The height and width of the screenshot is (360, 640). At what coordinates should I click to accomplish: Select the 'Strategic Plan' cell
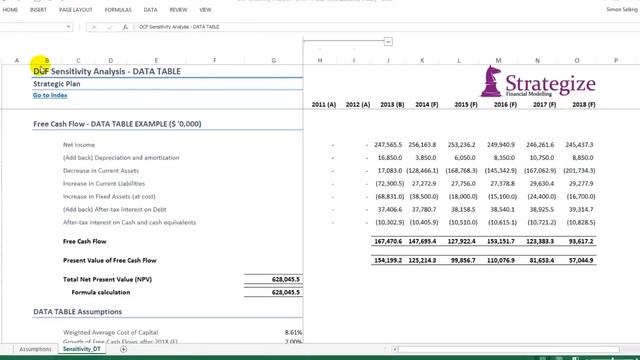point(57,84)
